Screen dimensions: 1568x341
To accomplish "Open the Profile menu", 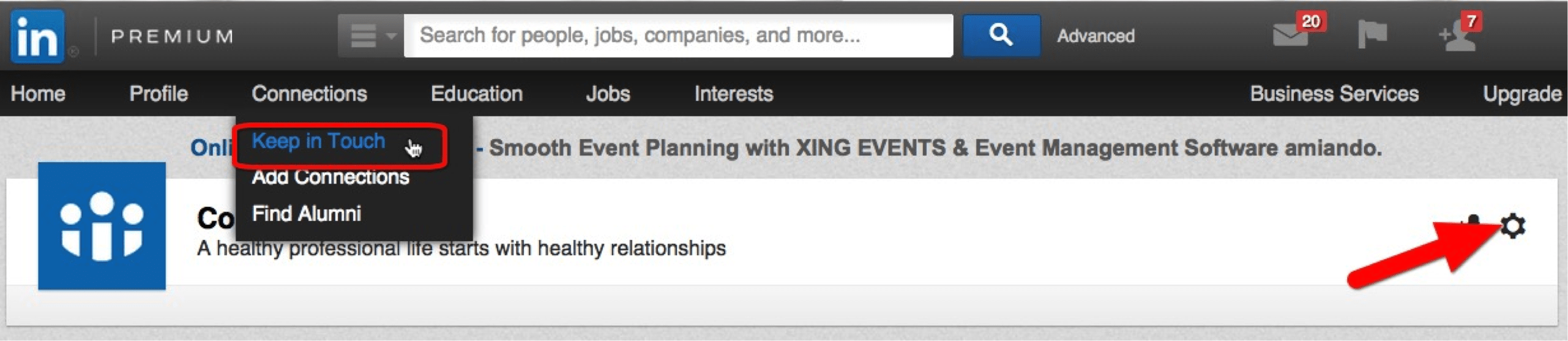I will pos(159,94).
